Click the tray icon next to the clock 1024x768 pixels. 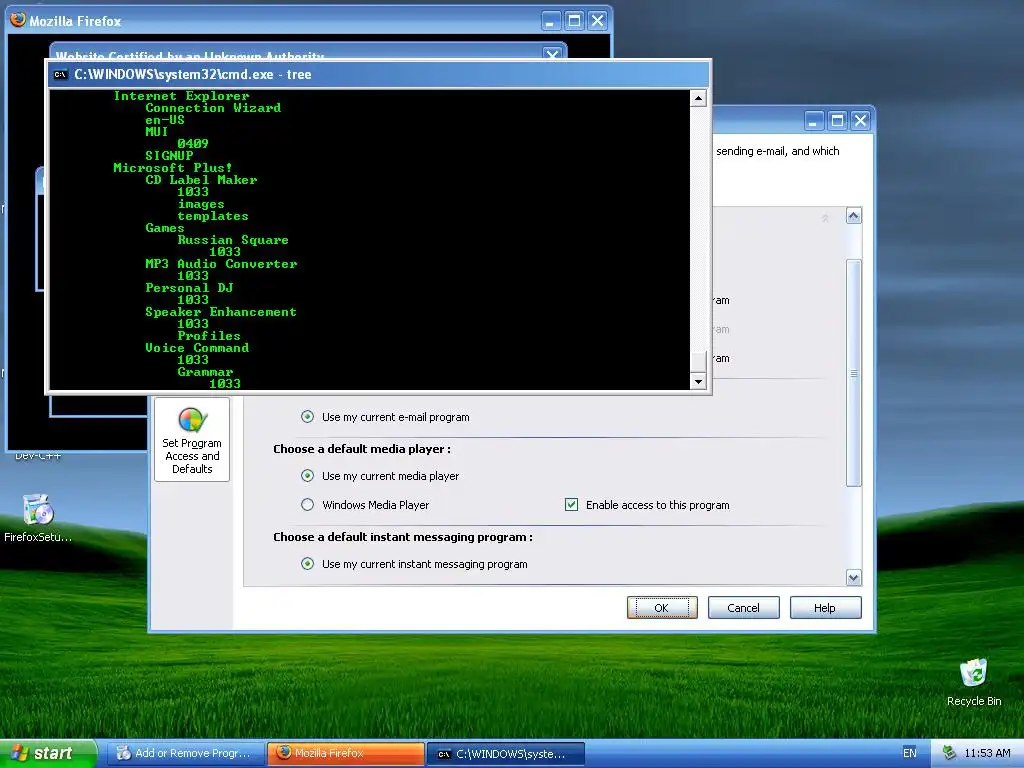tap(949, 753)
